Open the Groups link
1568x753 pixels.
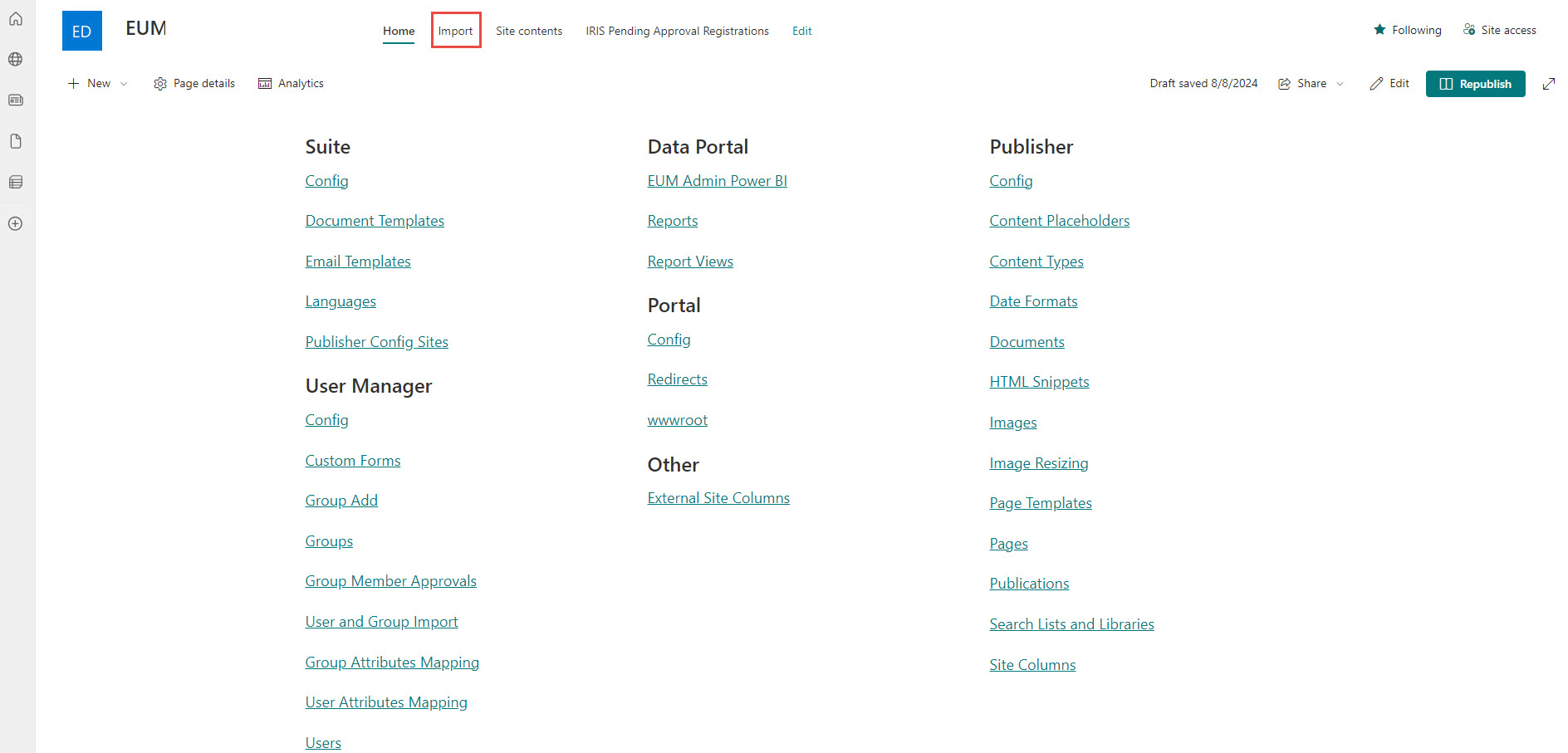coord(329,541)
